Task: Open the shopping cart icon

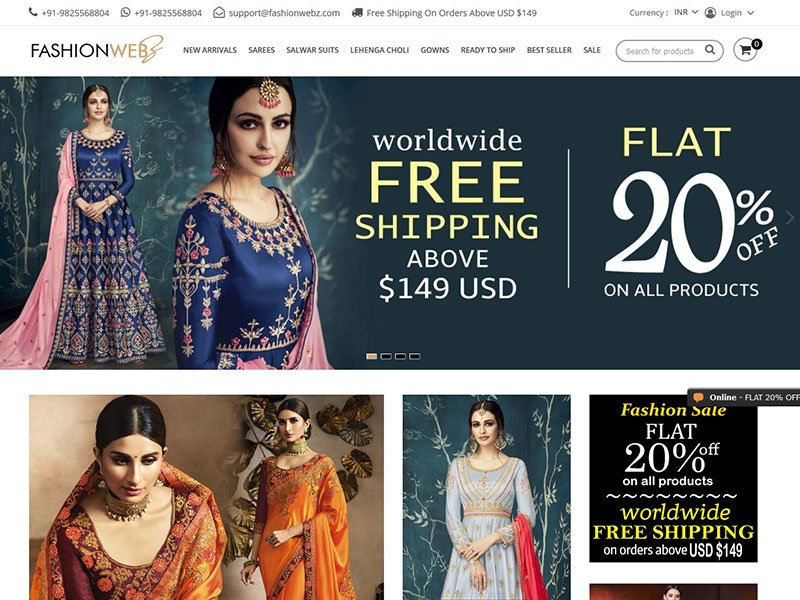Action: (x=745, y=50)
